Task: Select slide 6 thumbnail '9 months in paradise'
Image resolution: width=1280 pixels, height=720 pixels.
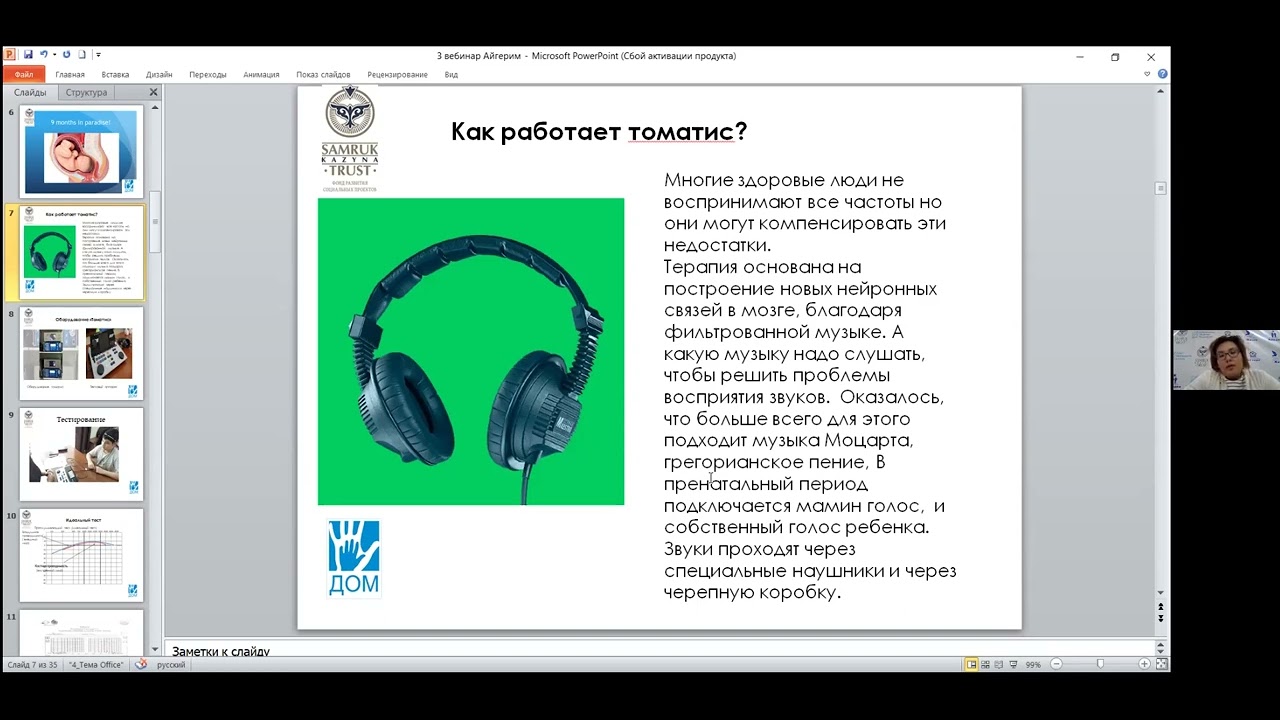Action: [82, 151]
